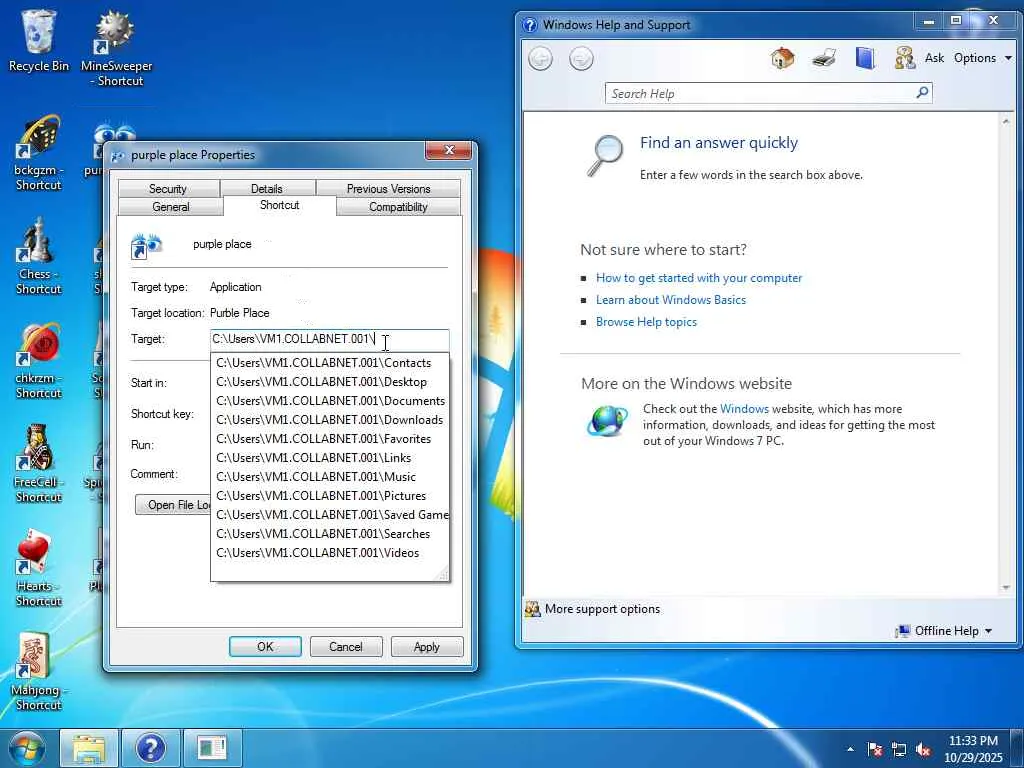Open the Options dropdown in Help
1024x768 pixels.
click(982, 58)
